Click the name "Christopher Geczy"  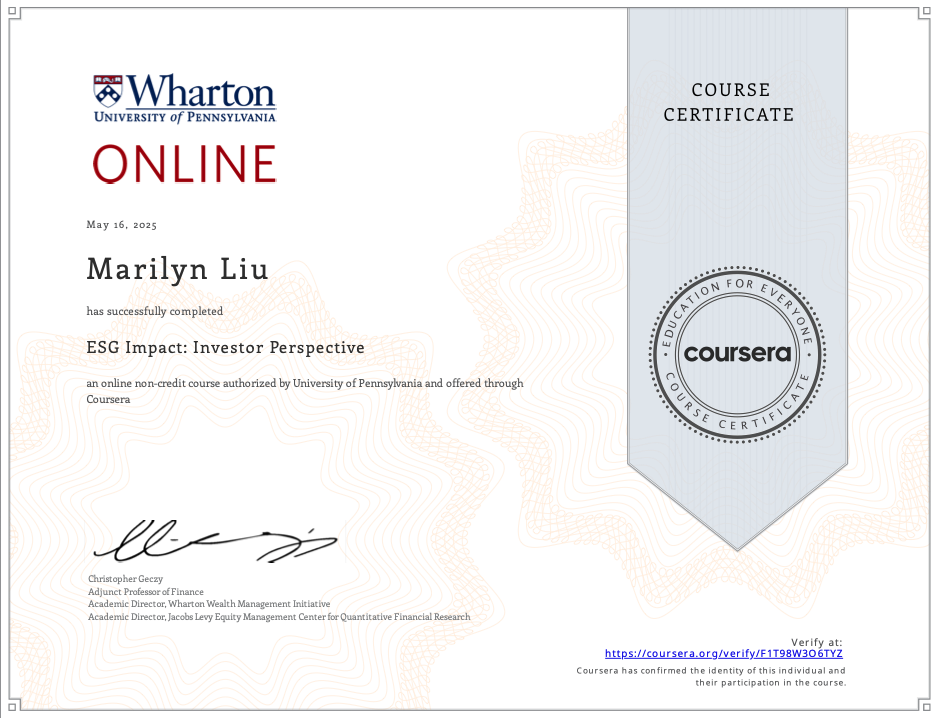[125, 579]
